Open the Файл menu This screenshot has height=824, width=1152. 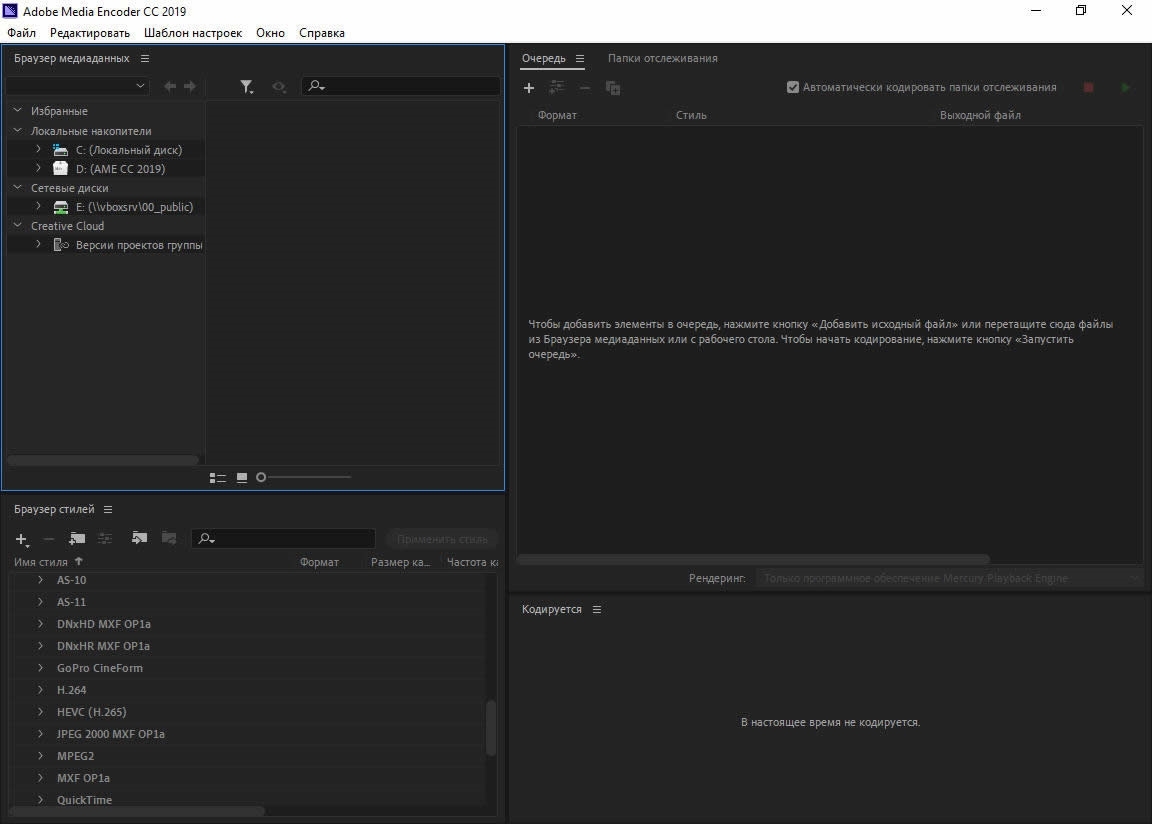(21, 33)
